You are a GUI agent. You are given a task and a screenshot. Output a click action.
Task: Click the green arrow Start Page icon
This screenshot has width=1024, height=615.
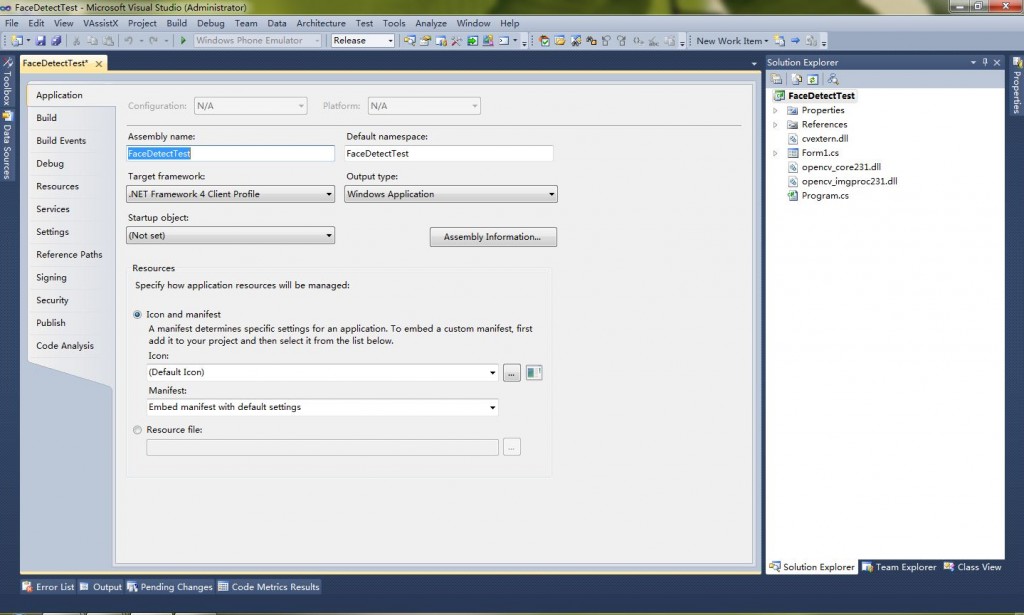pos(472,40)
